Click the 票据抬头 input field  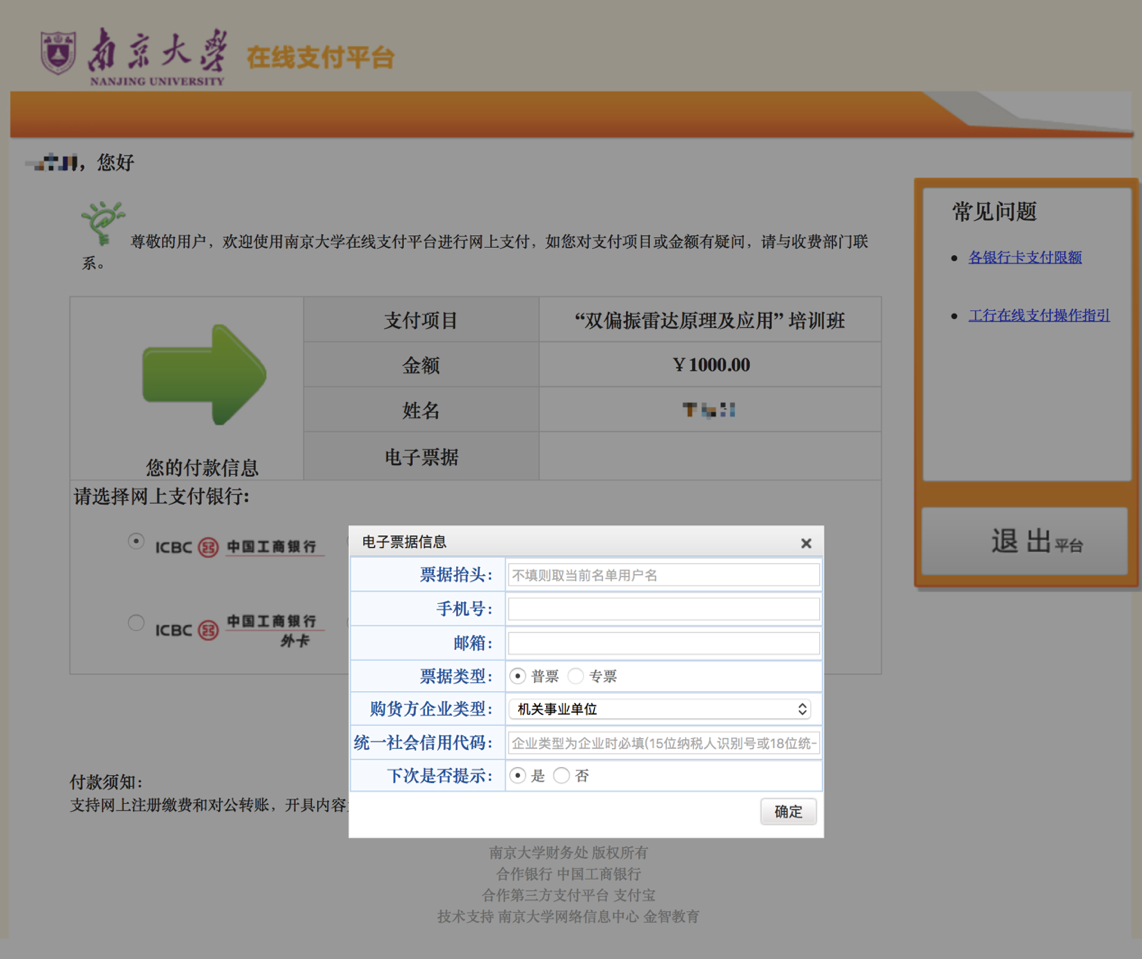[x=664, y=575]
